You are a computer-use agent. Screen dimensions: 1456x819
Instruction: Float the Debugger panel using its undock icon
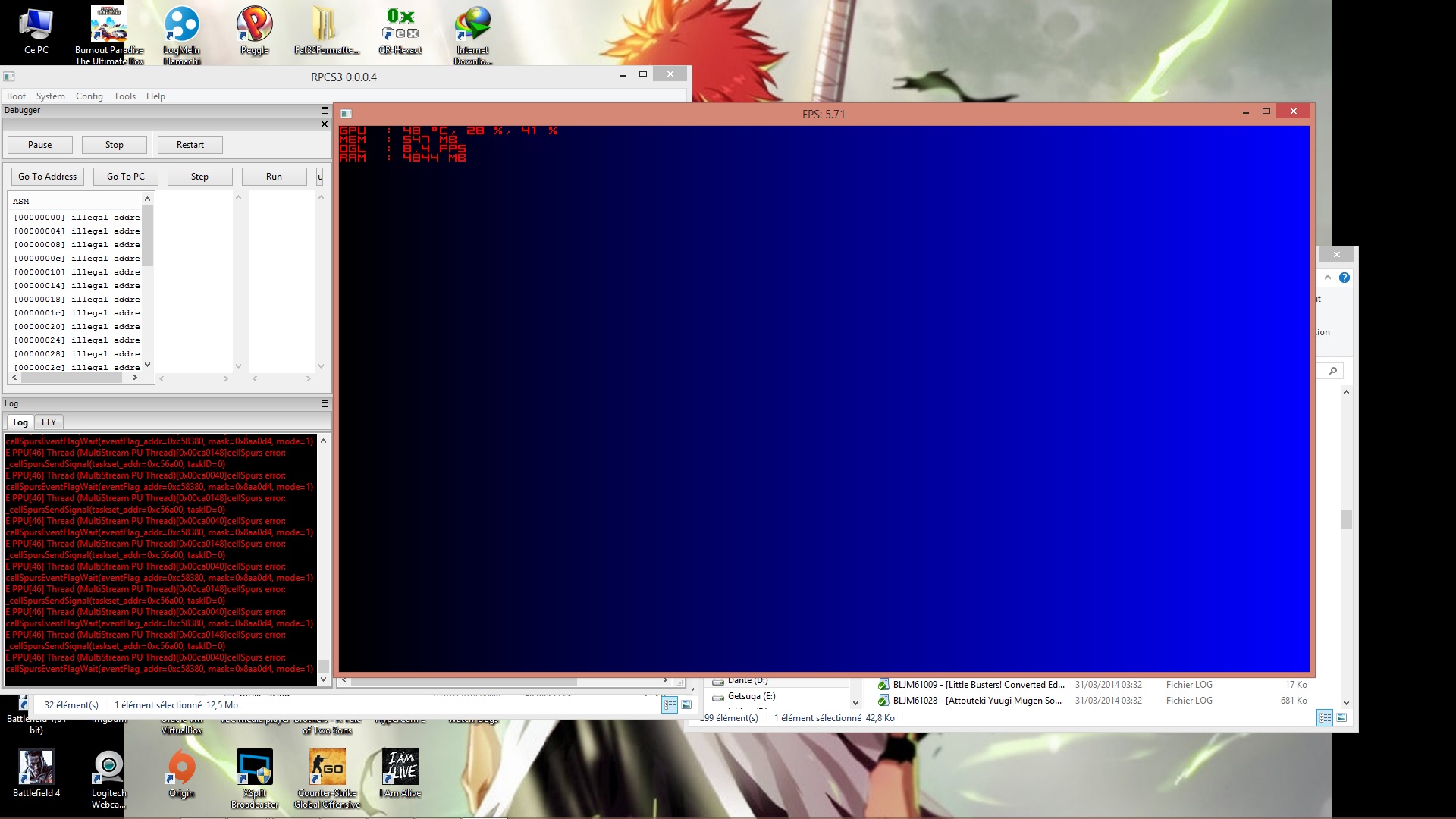325,111
